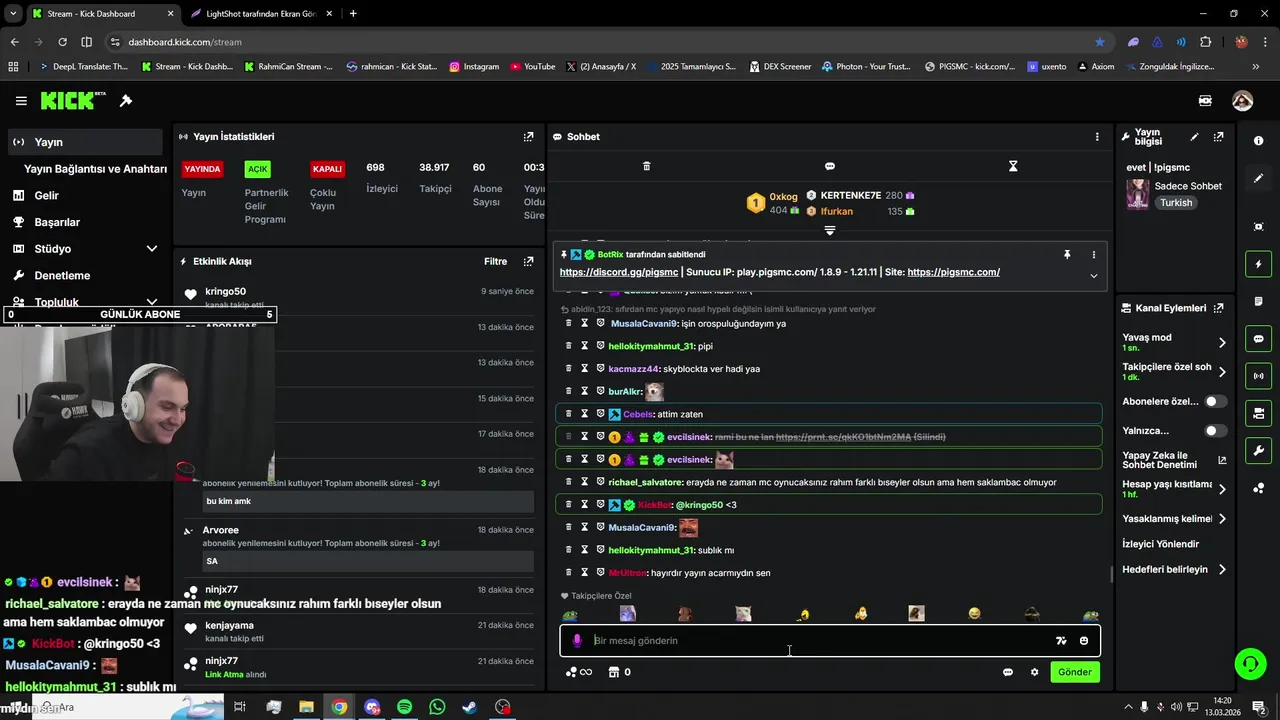1280x720 pixels.
Task: Expand the Stüdyo sidebar section
Action: click(152, 249)
